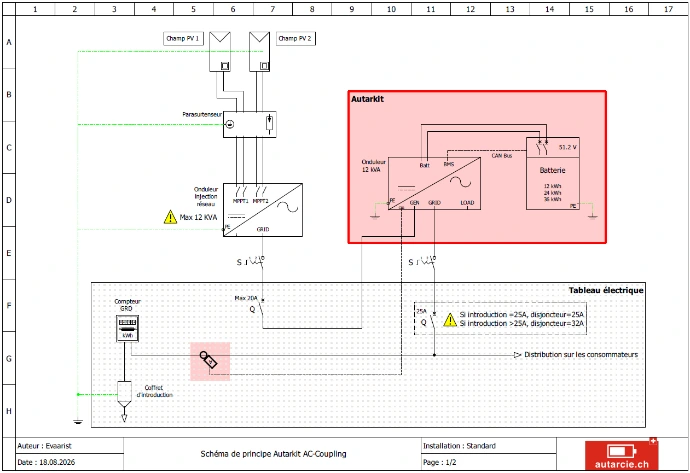Select the current sensor clamp in pink square
690x473 pixels.
[x=208, y=359]
